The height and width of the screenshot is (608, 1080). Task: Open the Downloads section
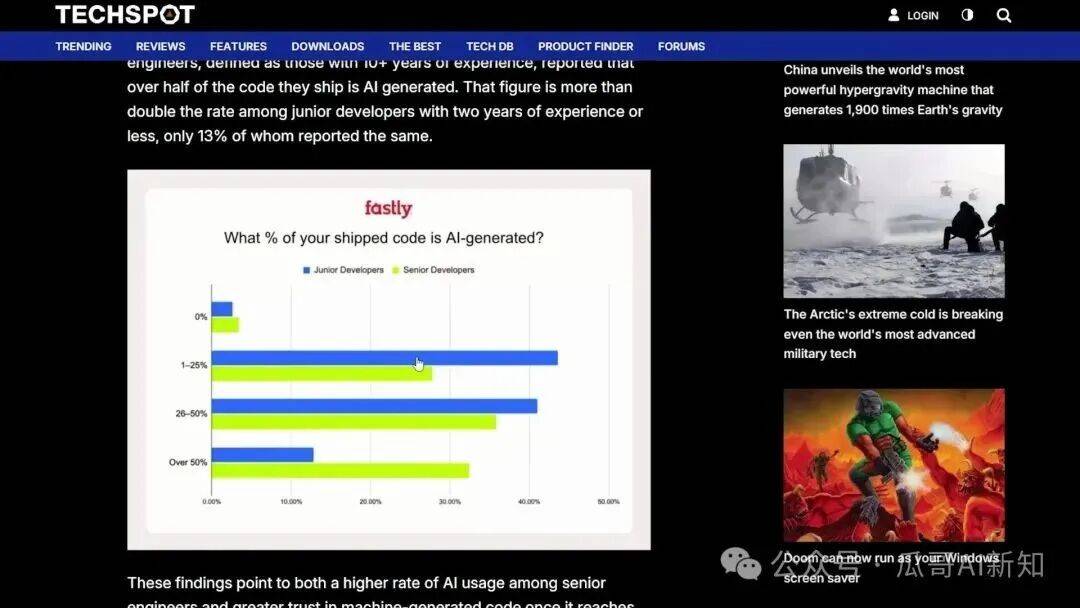click(327, 46)
